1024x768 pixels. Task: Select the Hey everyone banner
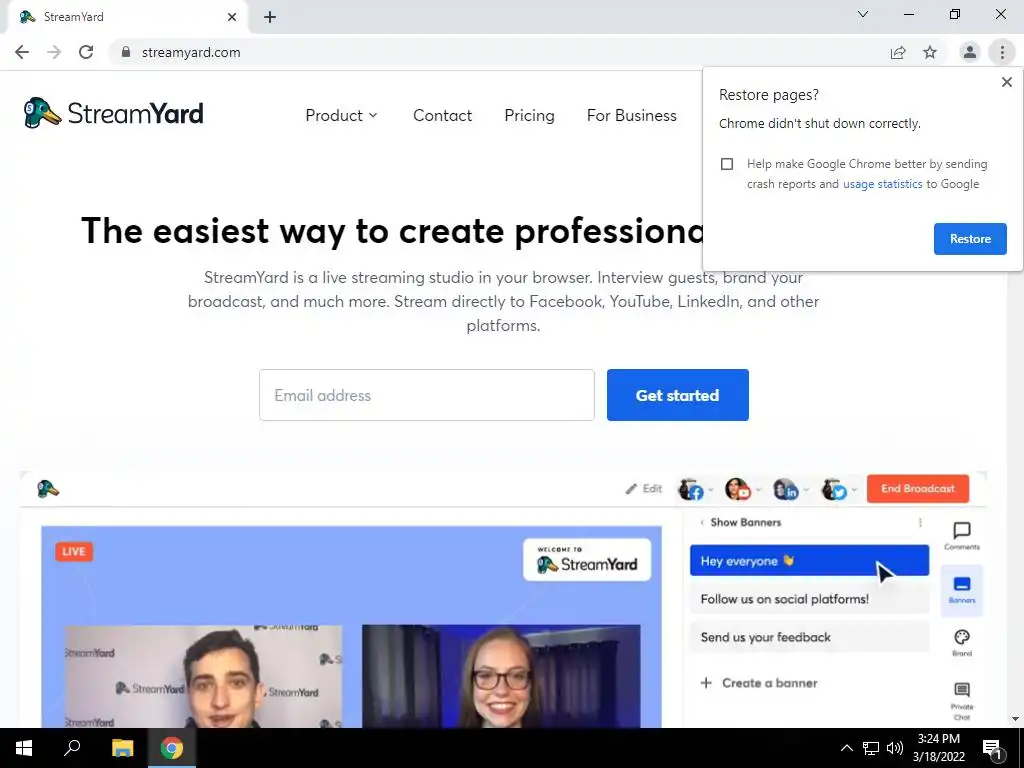coord(809,561)
